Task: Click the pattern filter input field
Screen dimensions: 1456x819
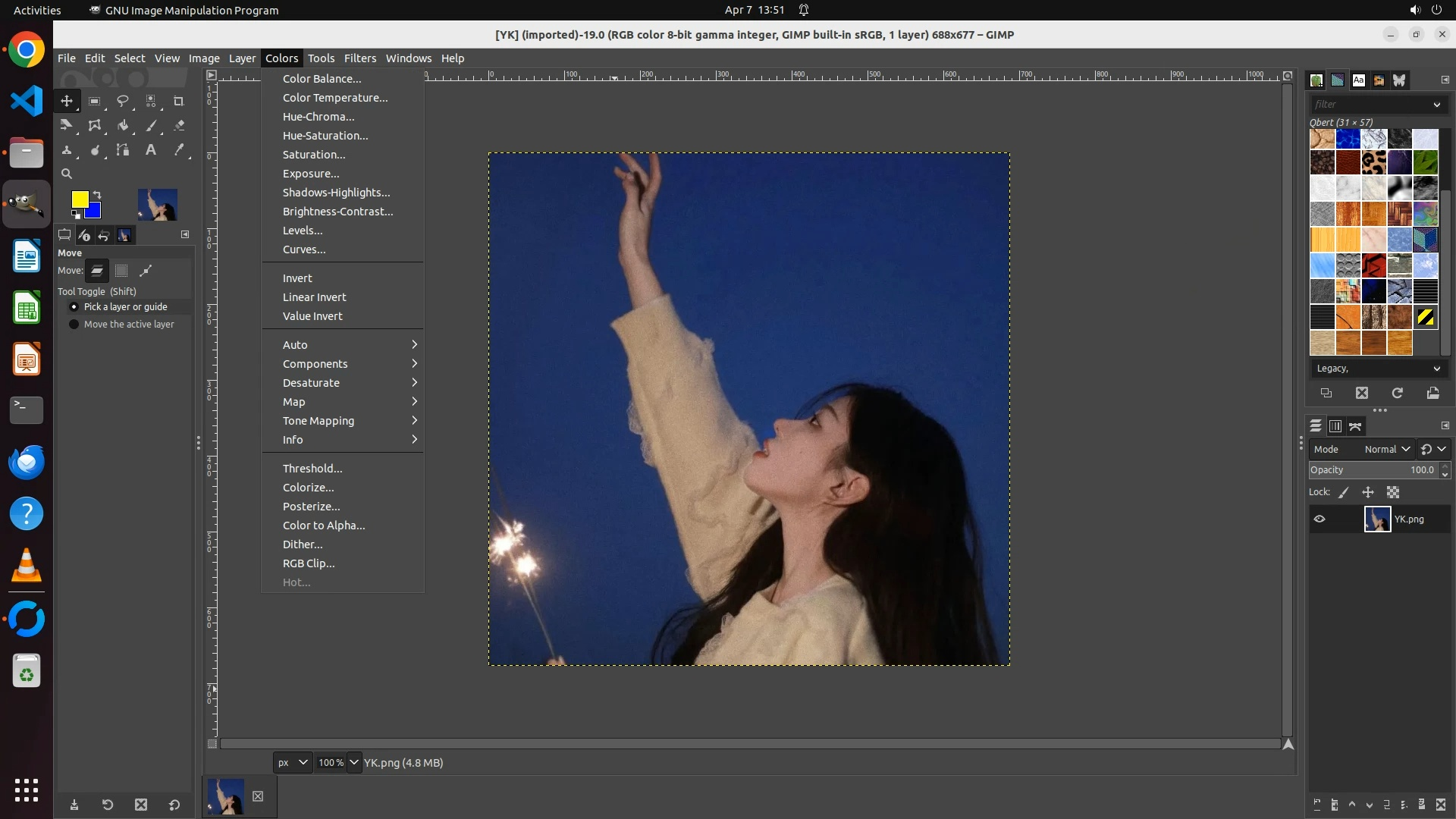Action: coord(1369,105)
